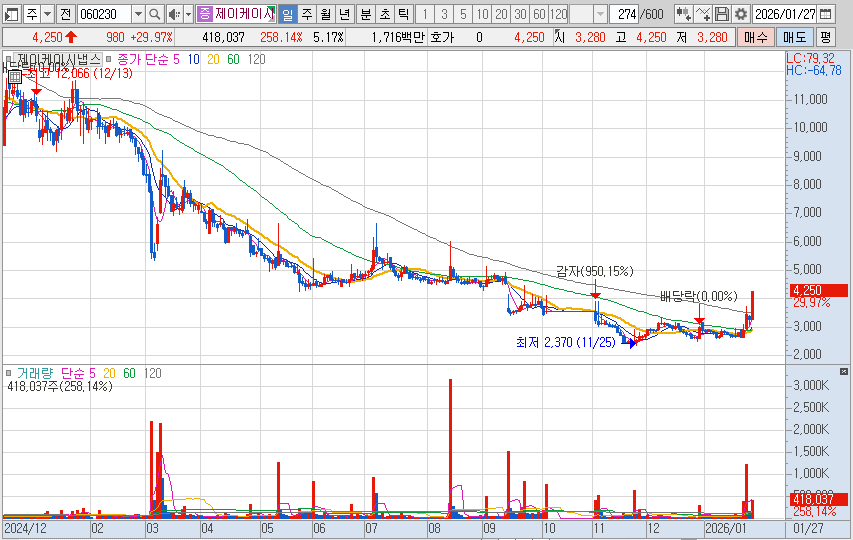The height and width of the screenshot is (540, 853).
Task: Click the data table icon on chart
Action: 15,77
